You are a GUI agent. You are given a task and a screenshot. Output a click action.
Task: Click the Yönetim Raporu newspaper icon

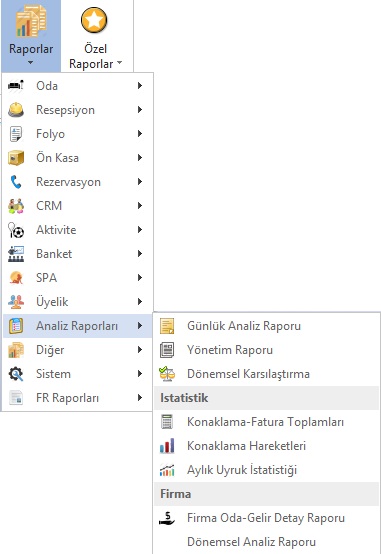click(x=167, y=350)
